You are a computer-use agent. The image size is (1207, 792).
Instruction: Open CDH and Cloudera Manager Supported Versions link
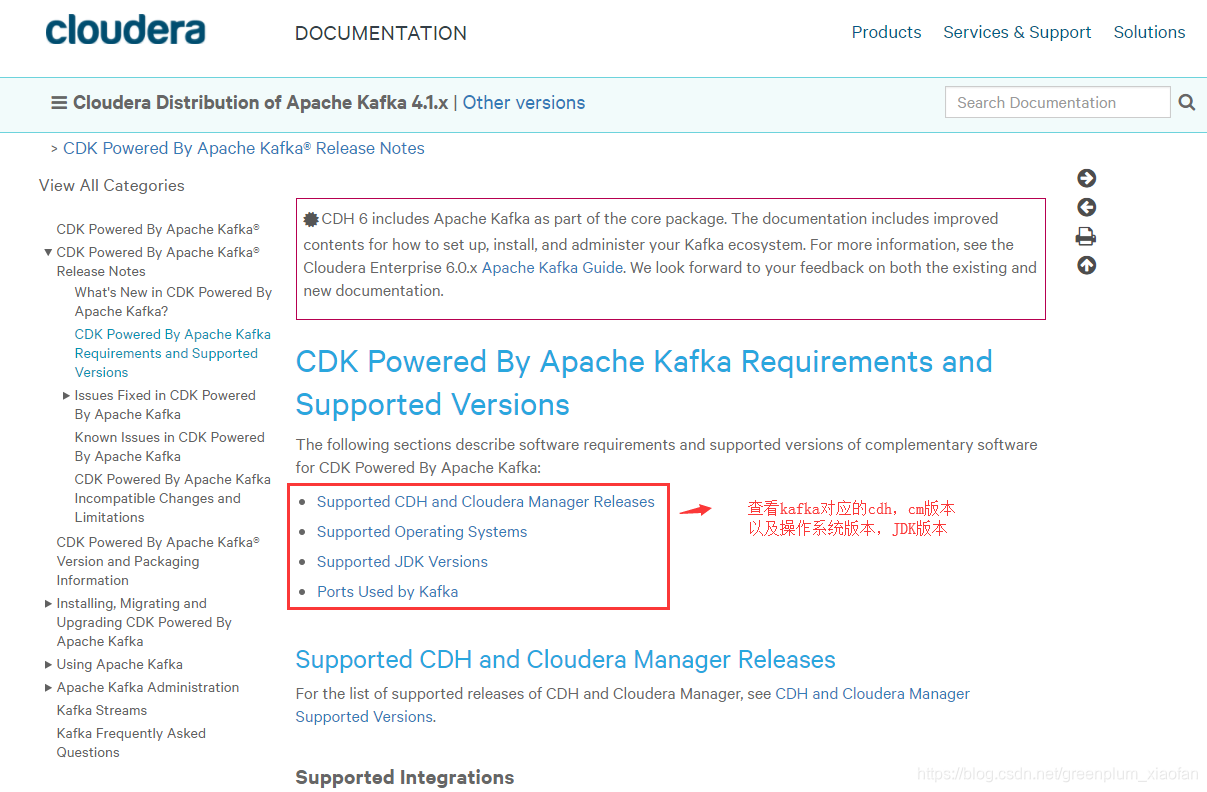[633, 705]
